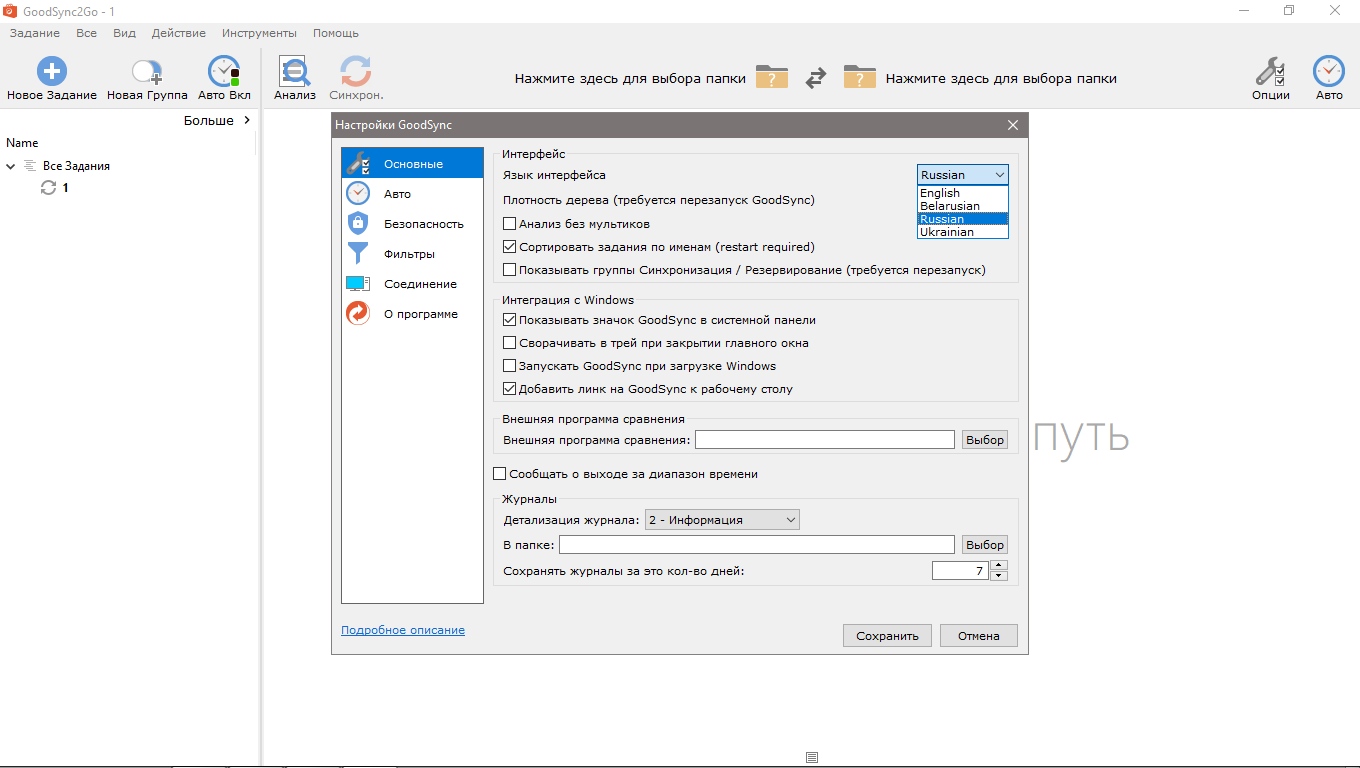Image resolution: width=1360 pixels, height=768 pixels.
Task: Check Сообщать о выходе за диапазон времени
Action: [500, 474]
